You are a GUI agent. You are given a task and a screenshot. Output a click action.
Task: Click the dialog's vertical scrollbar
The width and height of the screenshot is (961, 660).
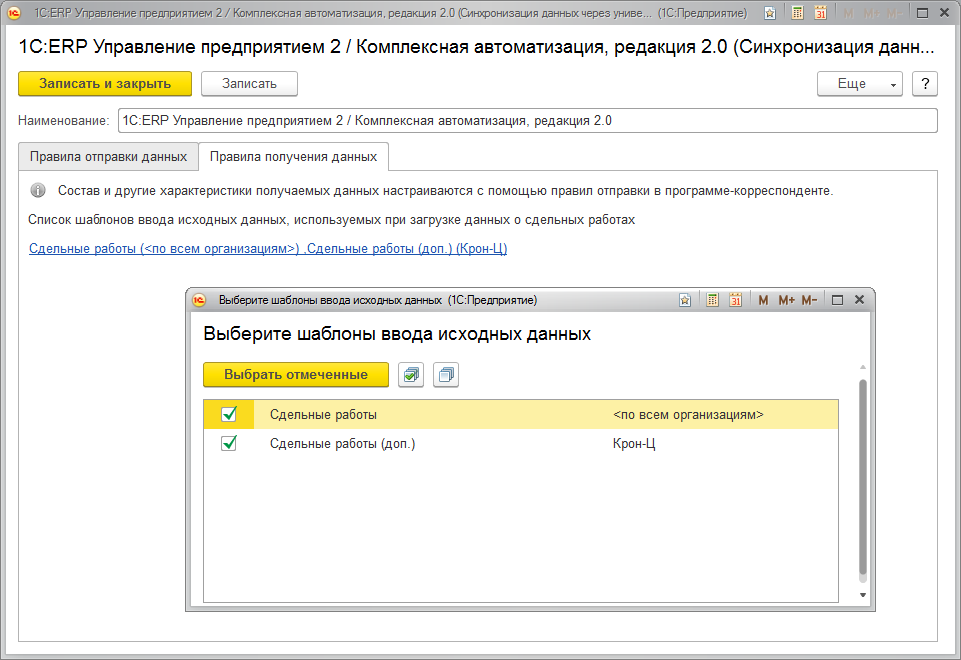(863, 480)
